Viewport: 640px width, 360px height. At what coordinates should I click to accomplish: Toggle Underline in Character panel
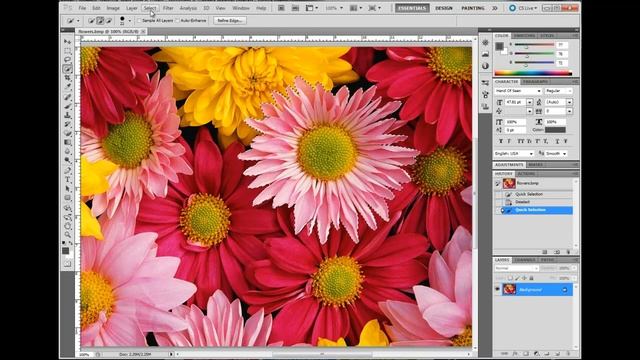pos(558,141)
